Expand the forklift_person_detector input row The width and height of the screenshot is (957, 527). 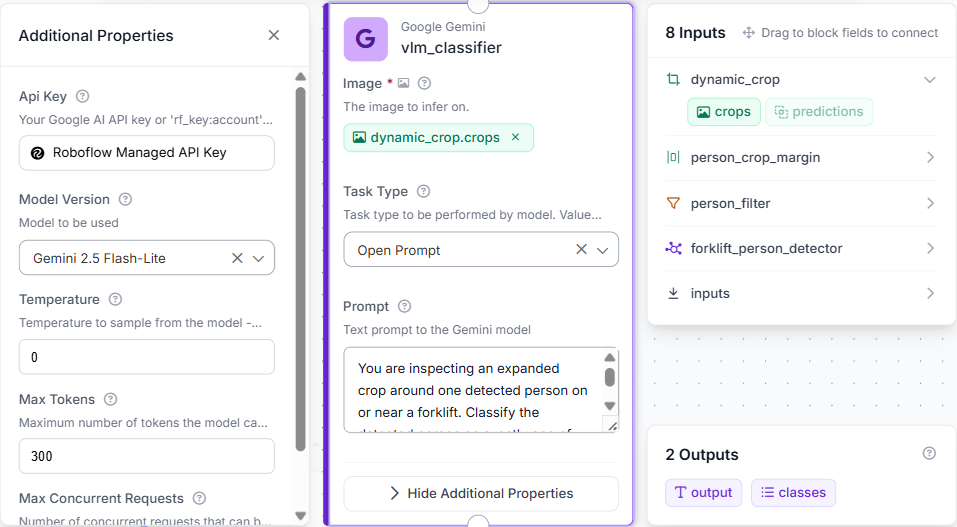(801, 249)
